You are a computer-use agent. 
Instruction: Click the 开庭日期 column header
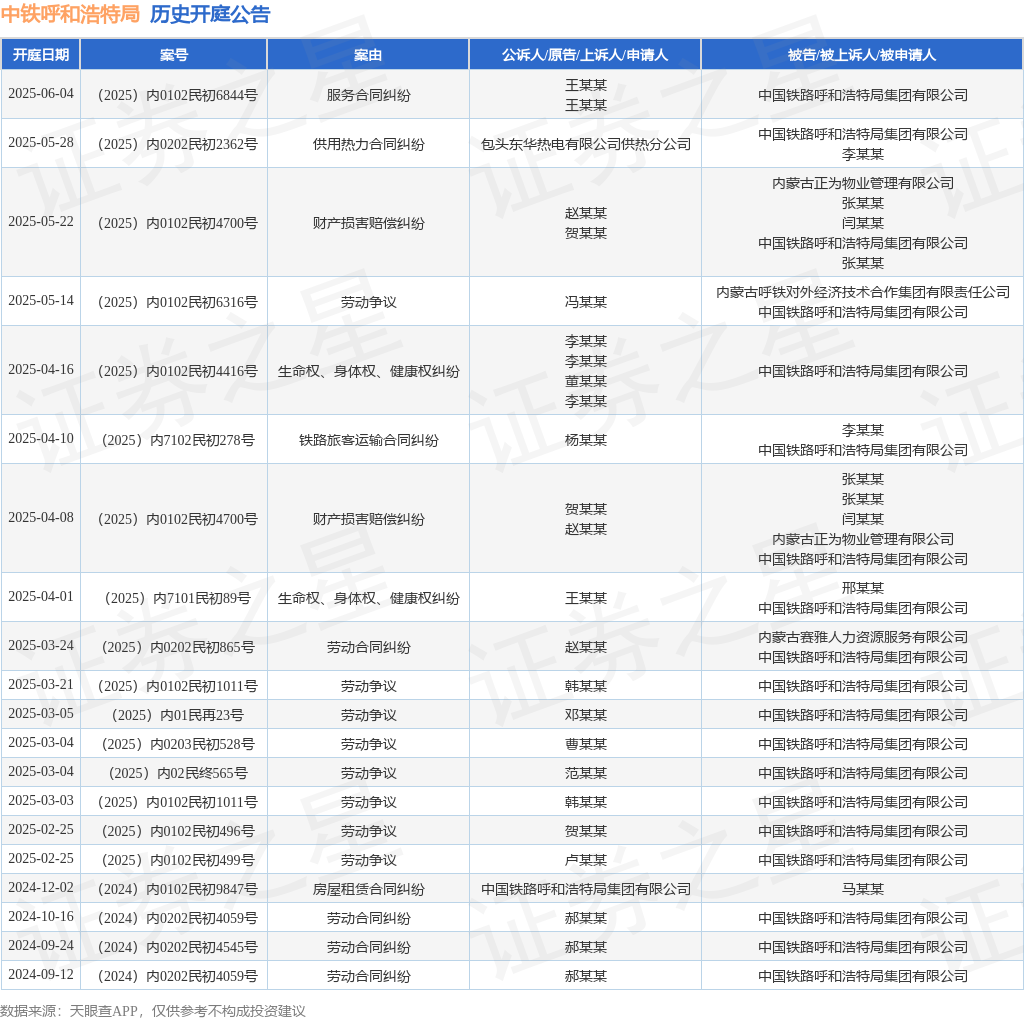point(40,55)
